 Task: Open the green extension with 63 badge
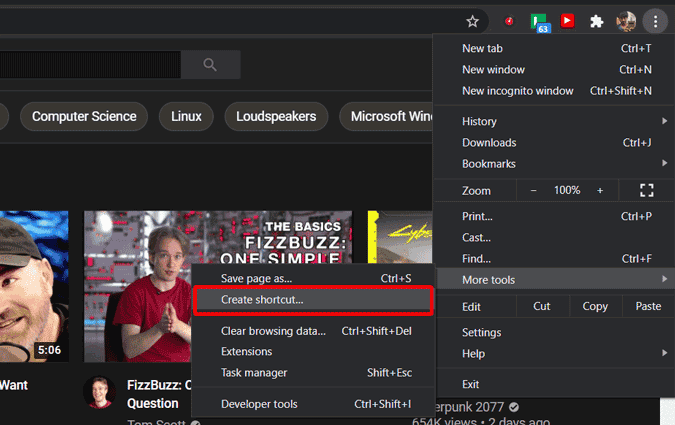[x=540, y=22]
